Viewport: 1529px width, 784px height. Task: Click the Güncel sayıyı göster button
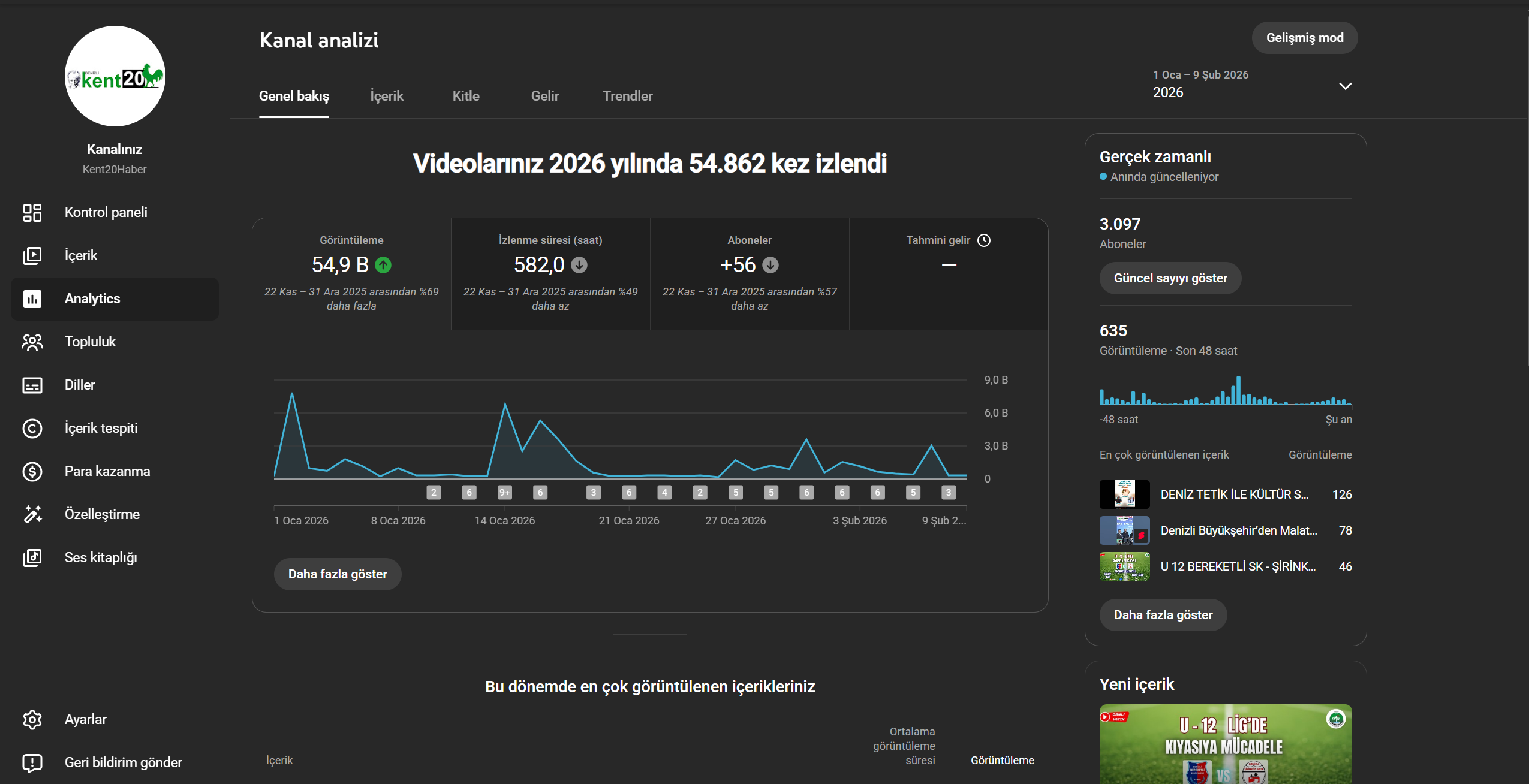point(1170,278)
